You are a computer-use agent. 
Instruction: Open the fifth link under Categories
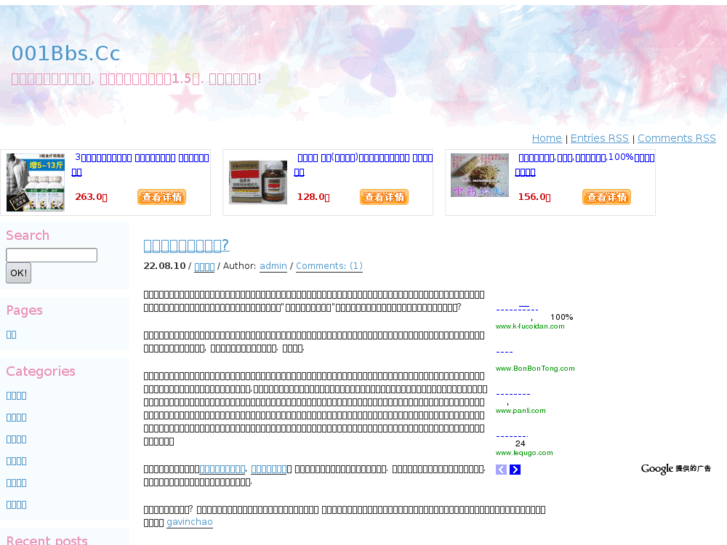16,483
